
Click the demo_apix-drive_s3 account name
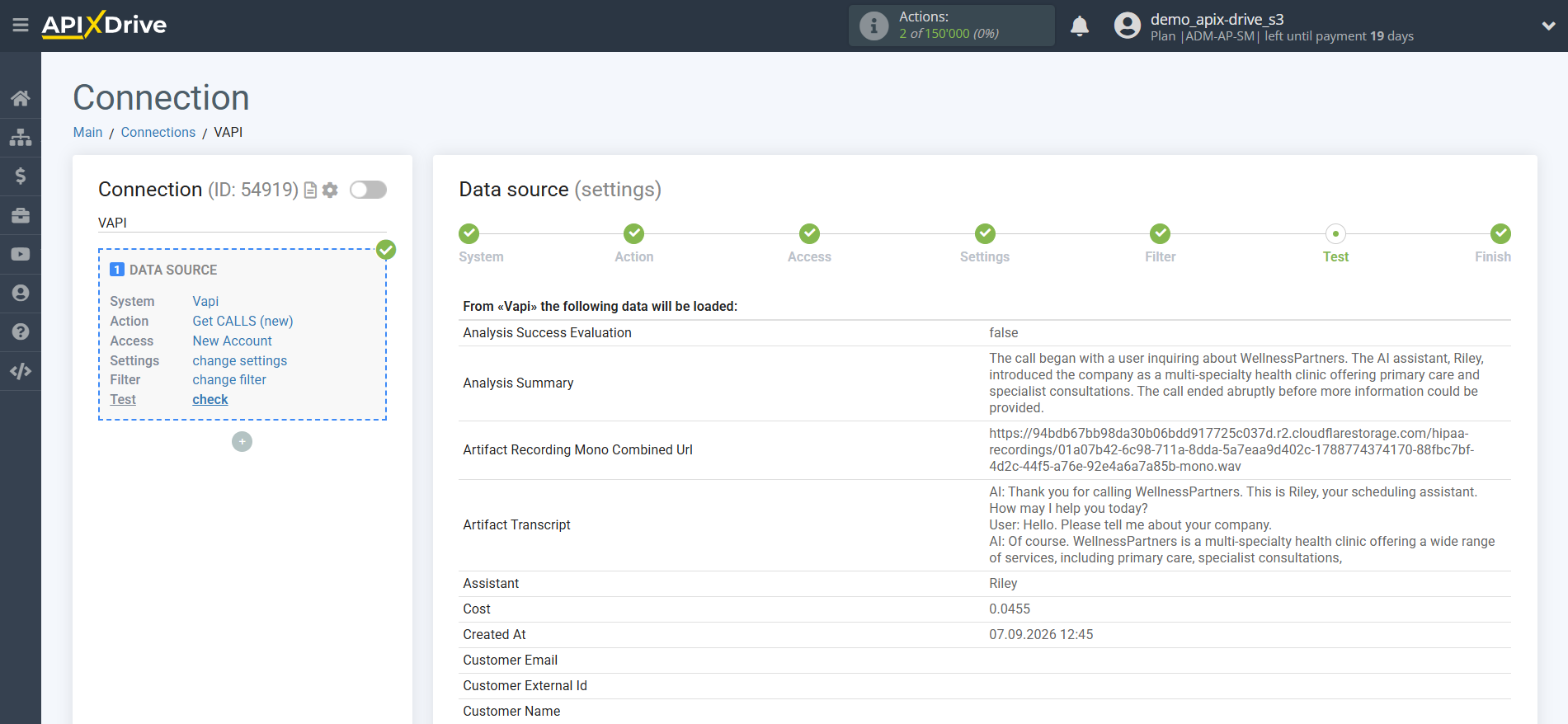click(1217, 19)
